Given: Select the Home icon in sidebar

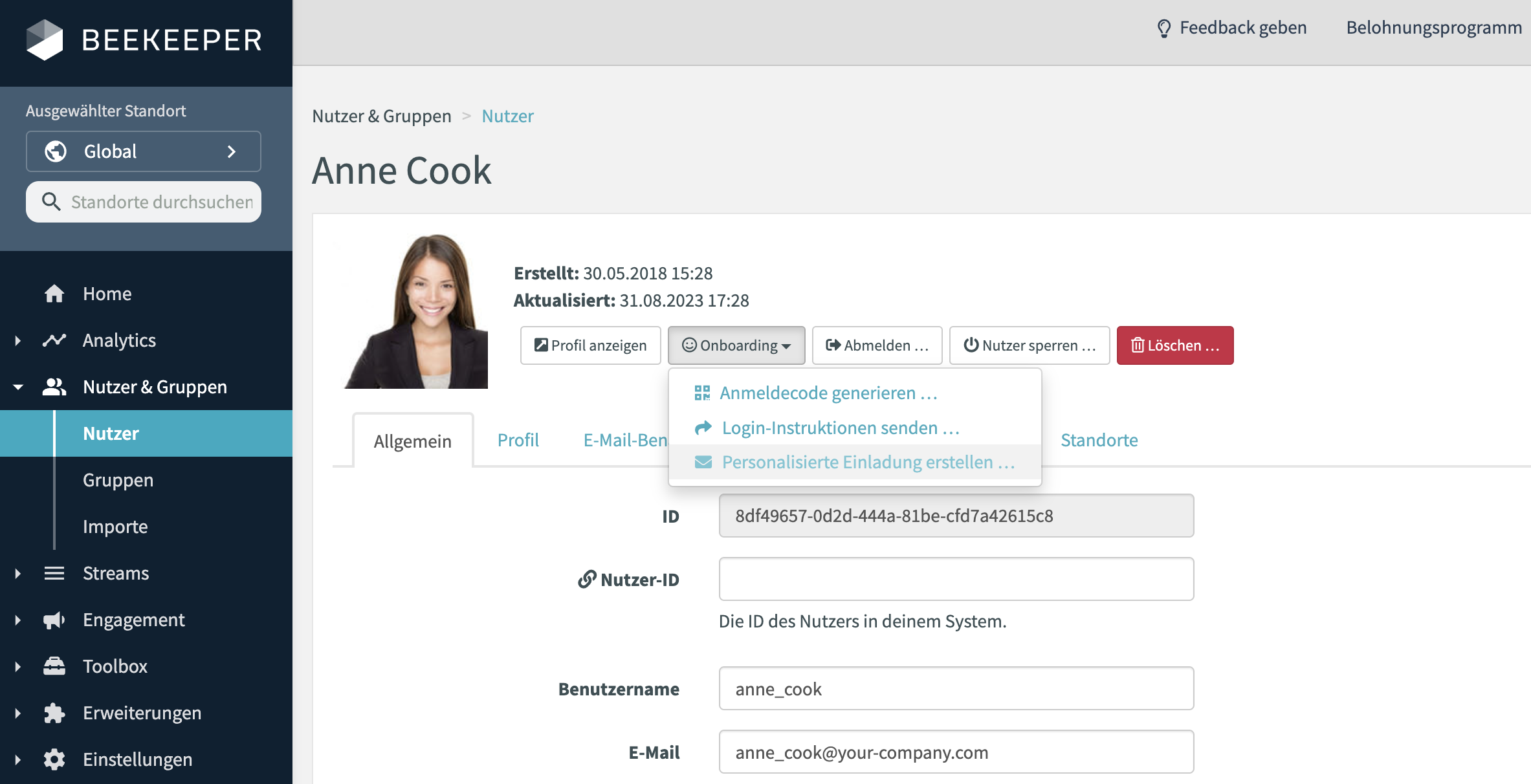Looking at the screenshot, I should pos(54,293).
